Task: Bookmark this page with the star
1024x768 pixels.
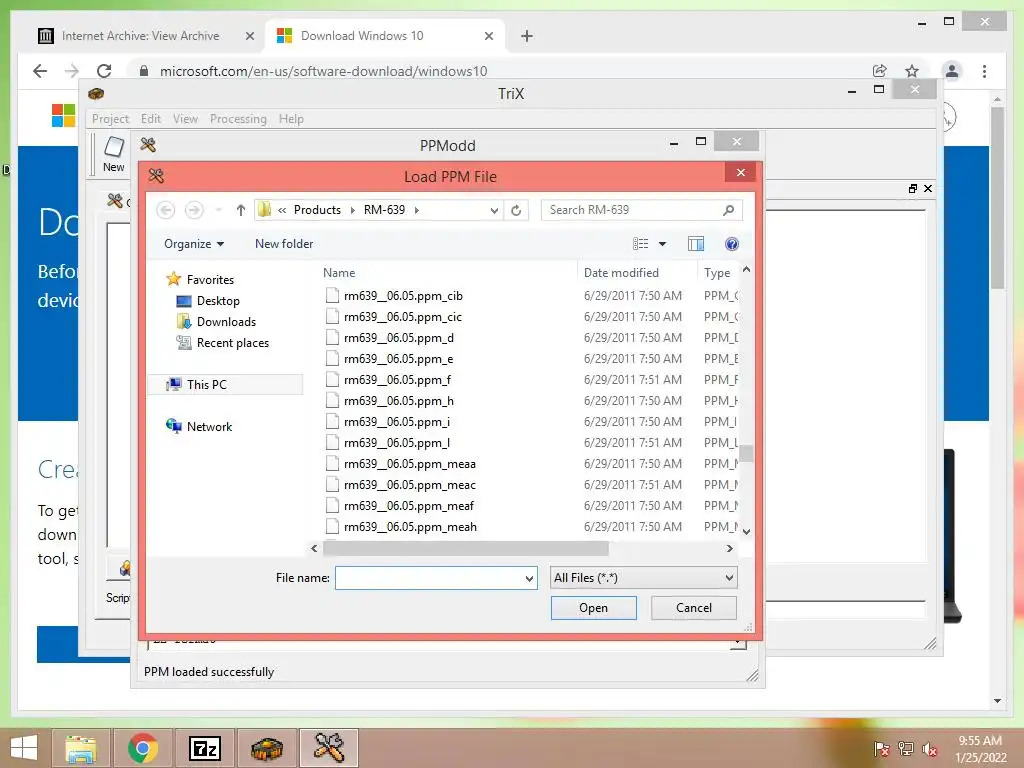Action: click(912, 71)
